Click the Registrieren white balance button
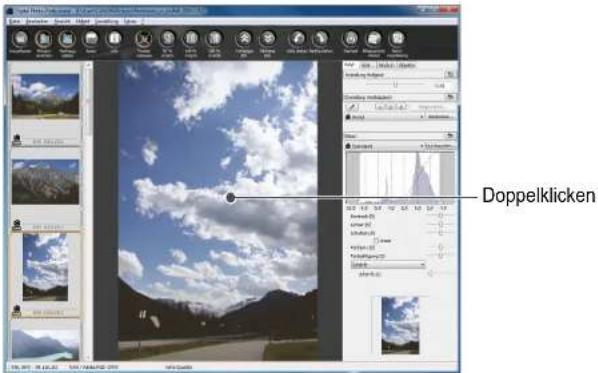Image resolution: width=598 pixels, height=373 pixels. (431, 107)
